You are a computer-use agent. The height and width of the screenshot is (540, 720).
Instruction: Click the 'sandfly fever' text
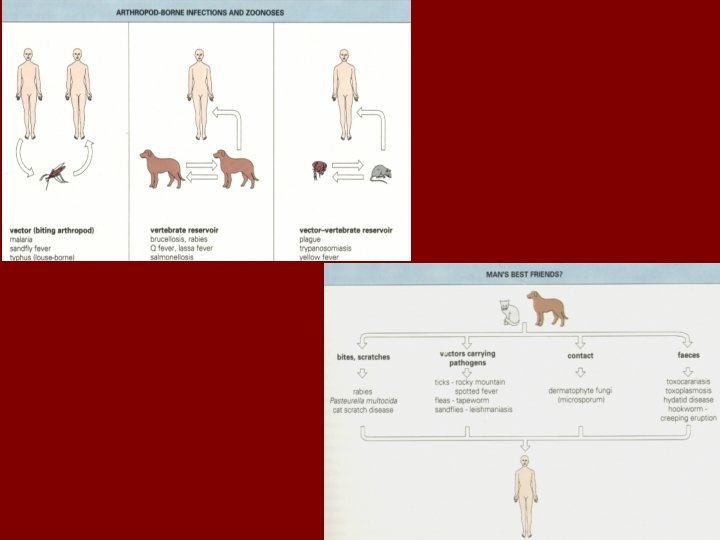coord(30,248)
